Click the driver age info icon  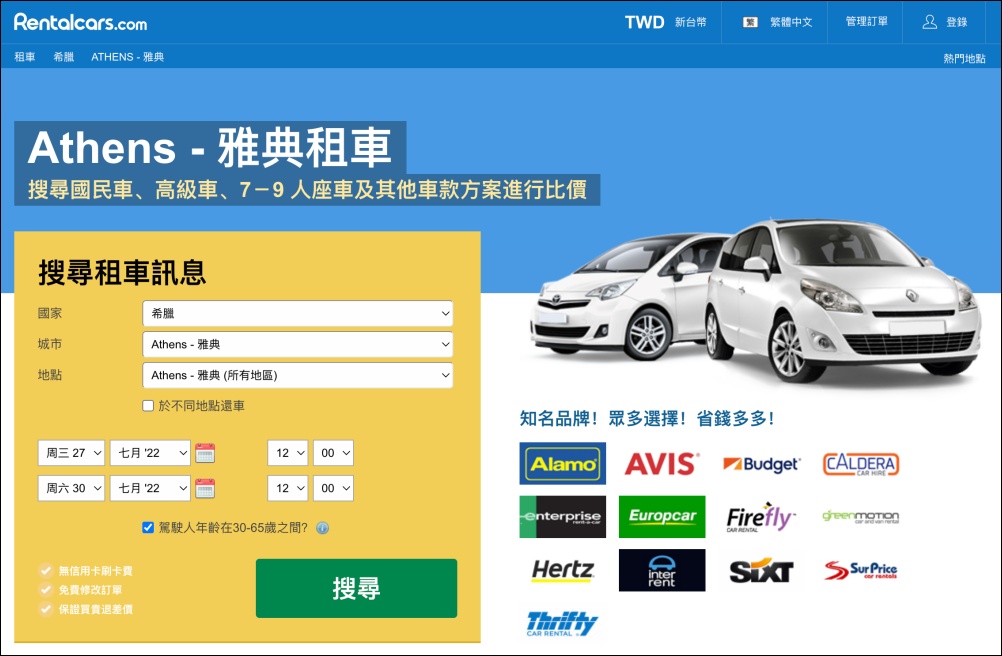click(322, 528)
